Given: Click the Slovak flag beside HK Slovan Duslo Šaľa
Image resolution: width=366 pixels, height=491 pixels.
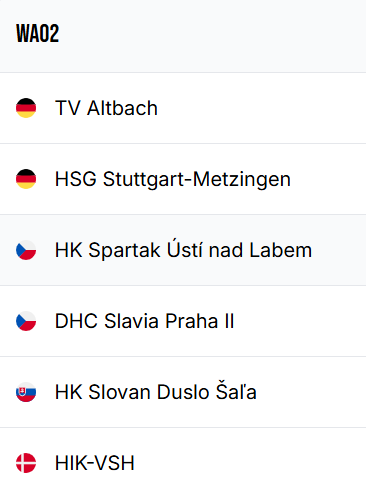Looking at the screenshot, I should pyautogui.click(x=26, y=392).
